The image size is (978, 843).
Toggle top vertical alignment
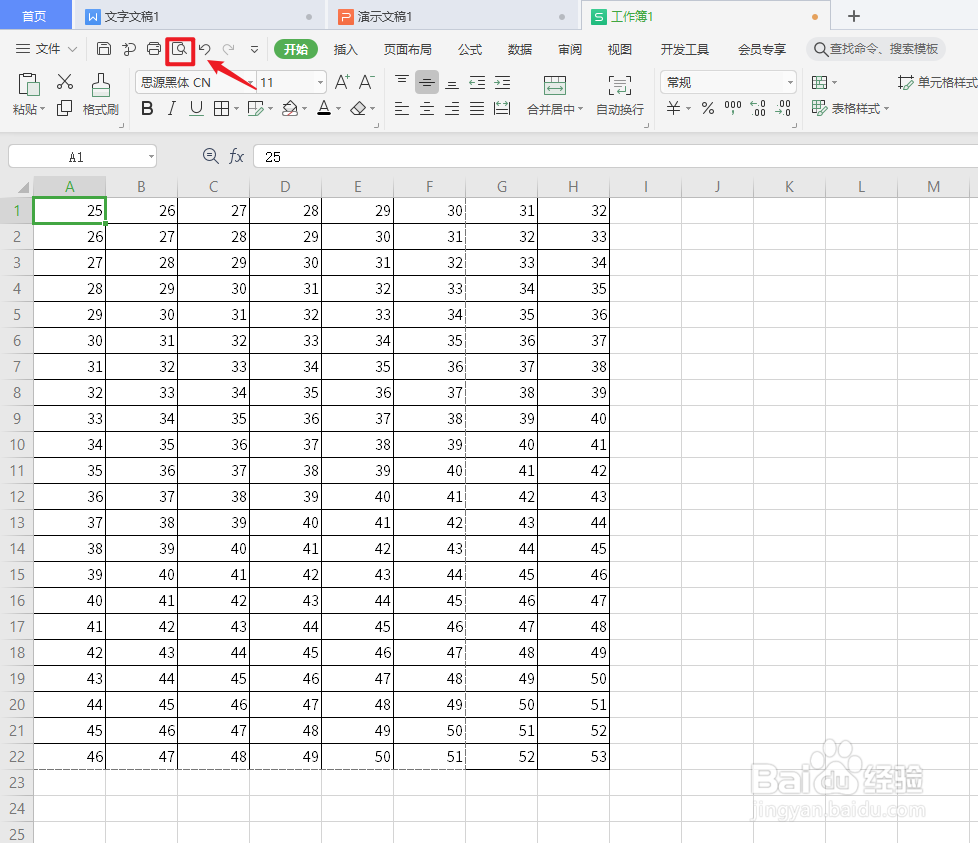[402, 82]
